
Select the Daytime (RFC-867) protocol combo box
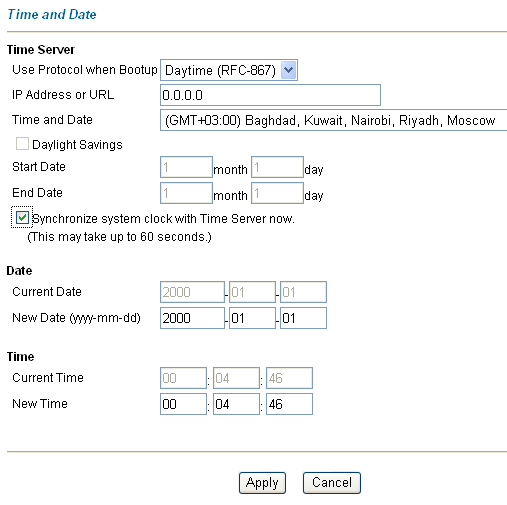point(229,70)
